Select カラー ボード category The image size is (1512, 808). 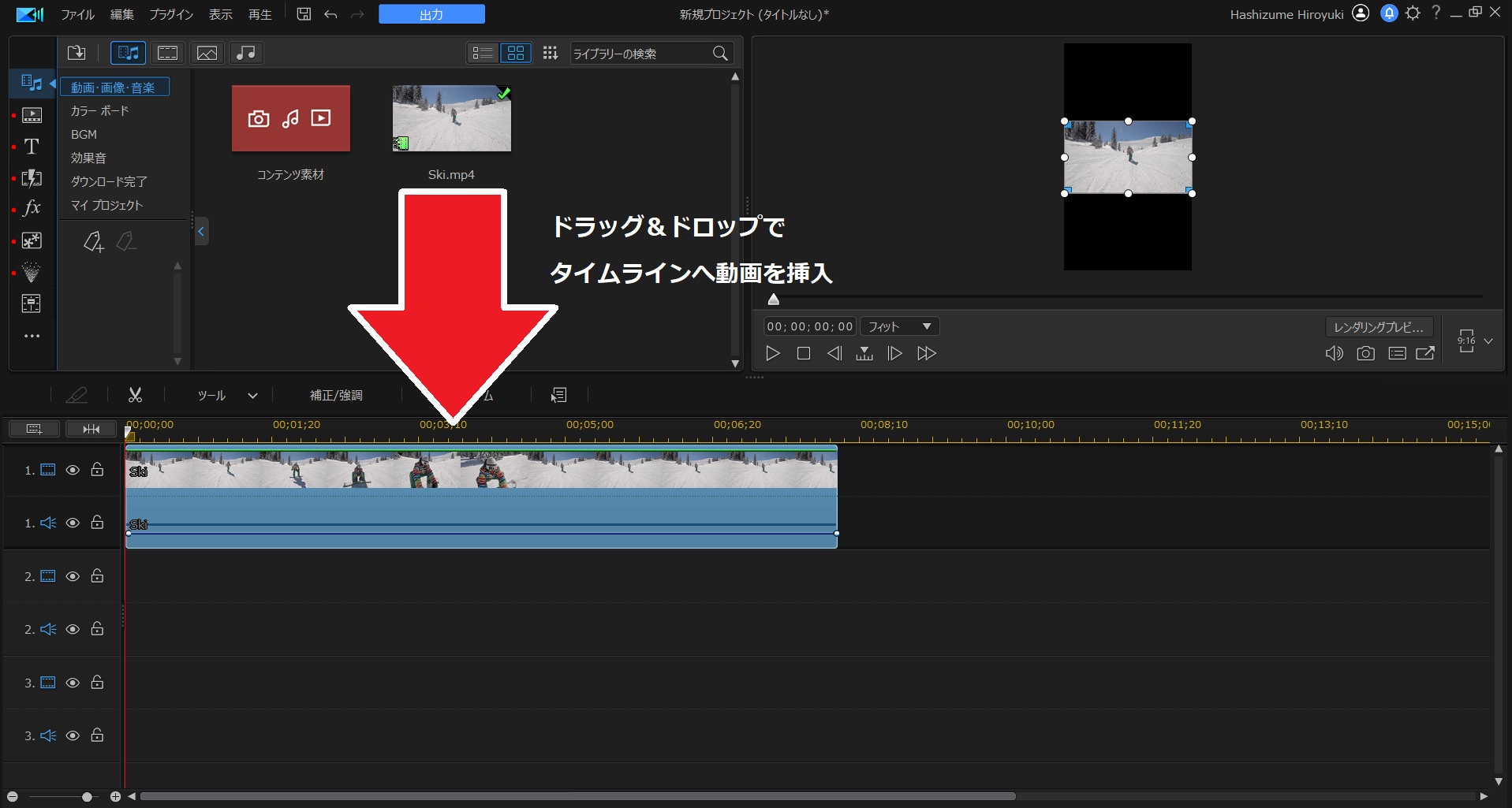[x=99, y=110]
